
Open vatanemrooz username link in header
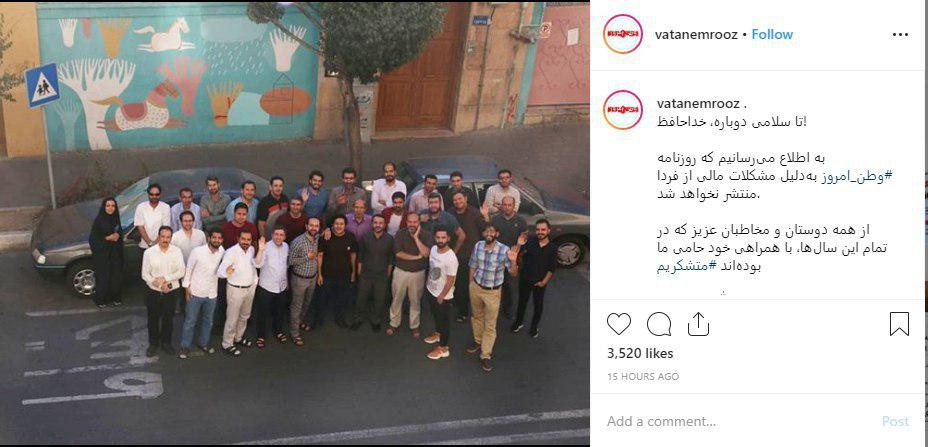pyautogui.click(x=696, y=34)
